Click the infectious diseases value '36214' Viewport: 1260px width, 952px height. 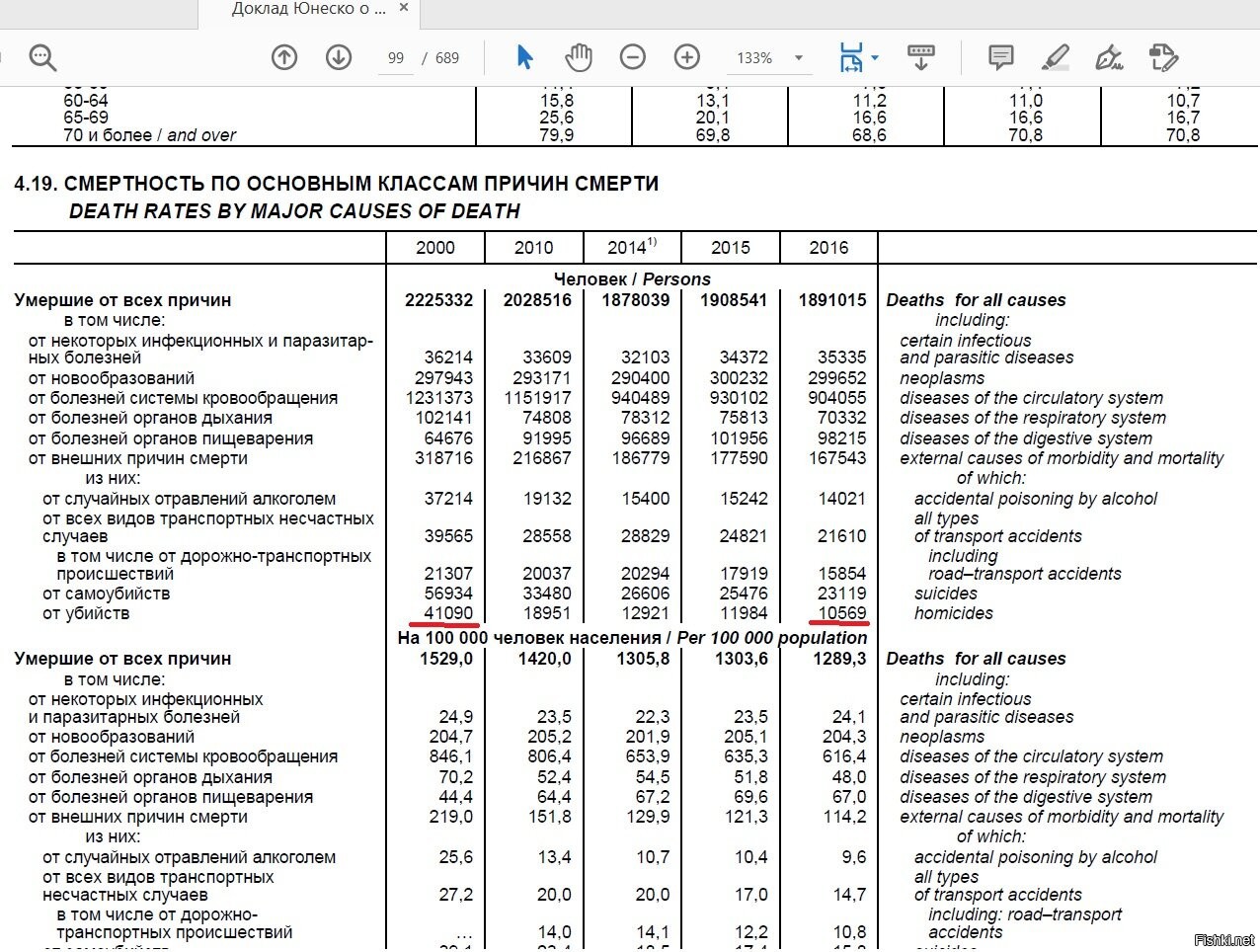pos(448,357)
